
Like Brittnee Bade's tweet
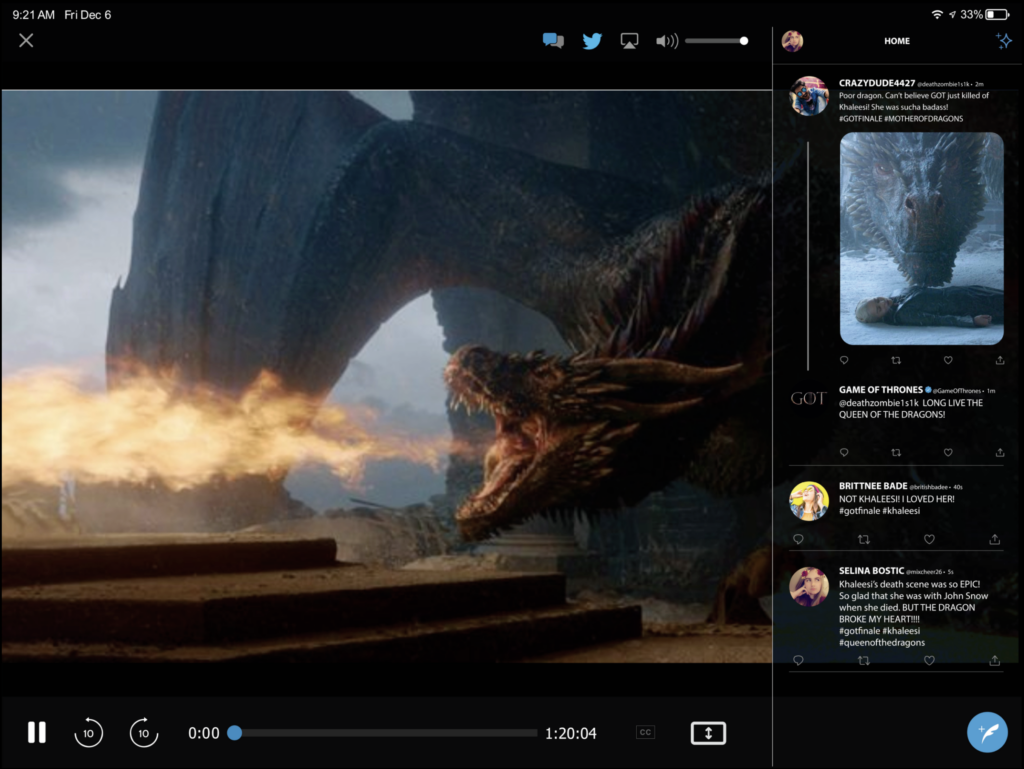coord(929,539)
